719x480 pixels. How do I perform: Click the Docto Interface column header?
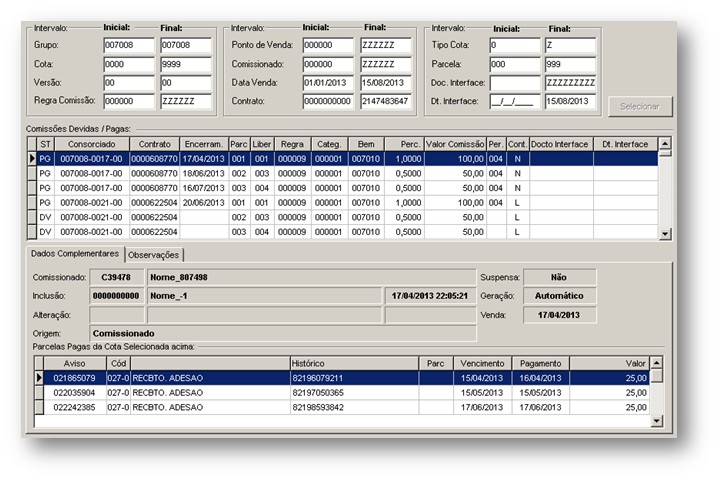(561, 144)
